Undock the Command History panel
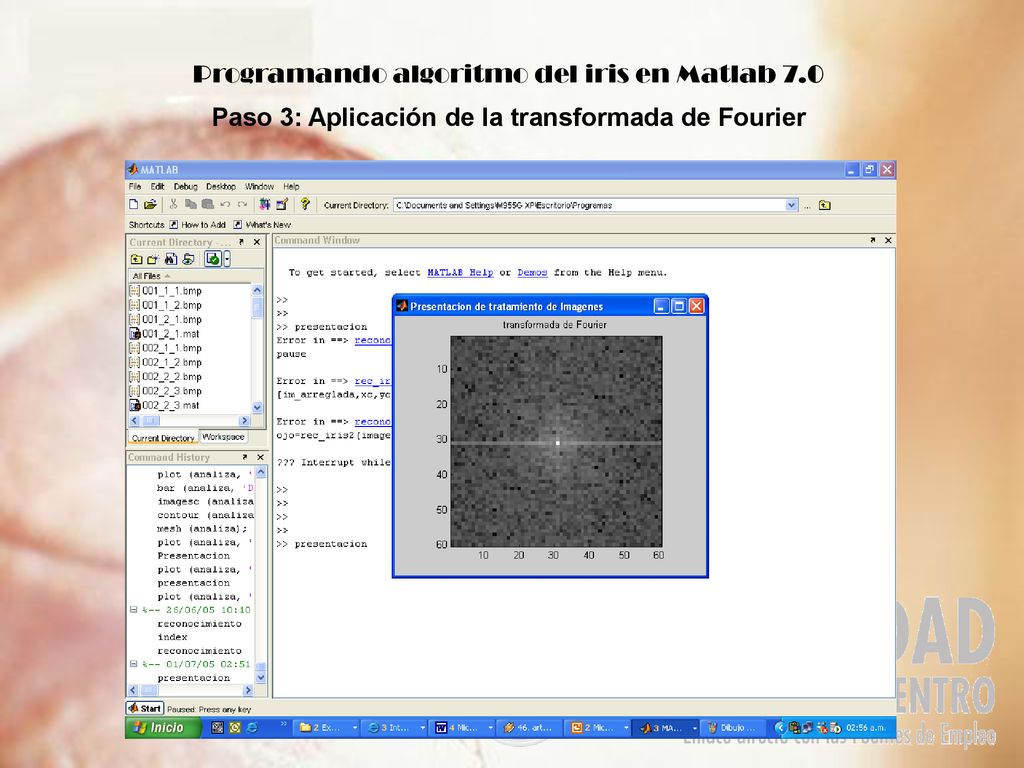The width and height of the screenshot is (1024, 768). tap(245, 457)
